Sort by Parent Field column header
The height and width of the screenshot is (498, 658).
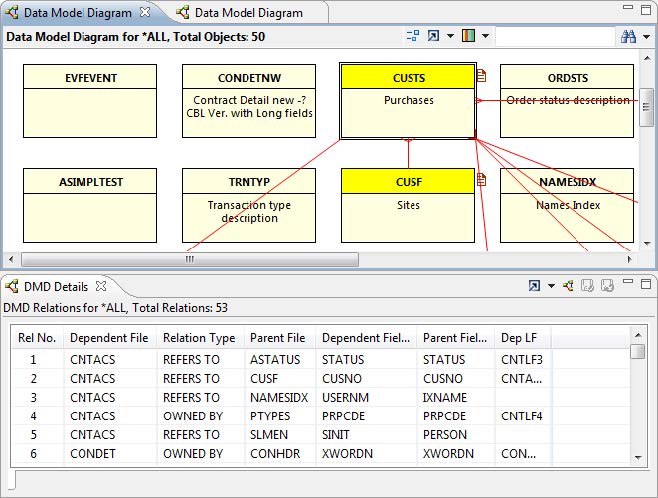(455, 338)
